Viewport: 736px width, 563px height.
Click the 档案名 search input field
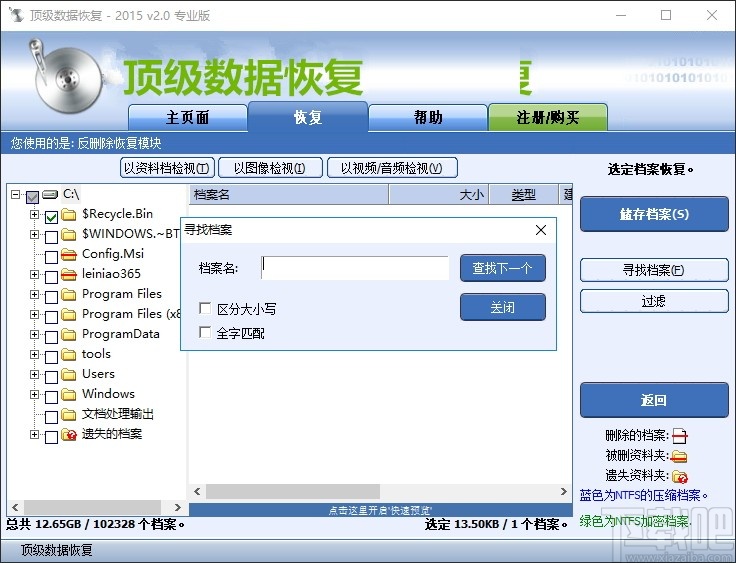355,268
